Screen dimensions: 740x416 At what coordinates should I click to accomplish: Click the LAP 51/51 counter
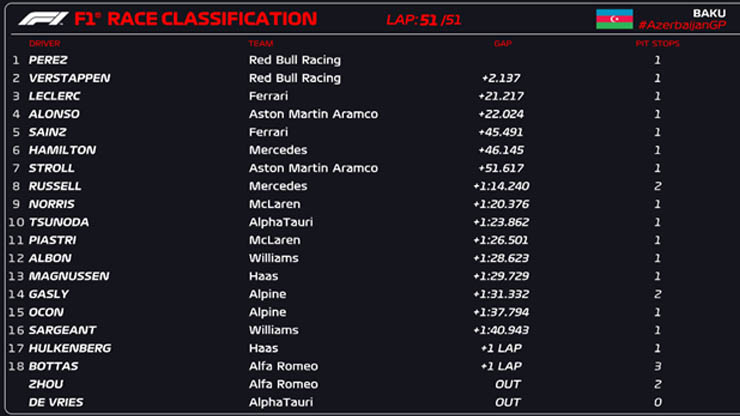coord(423,20)
